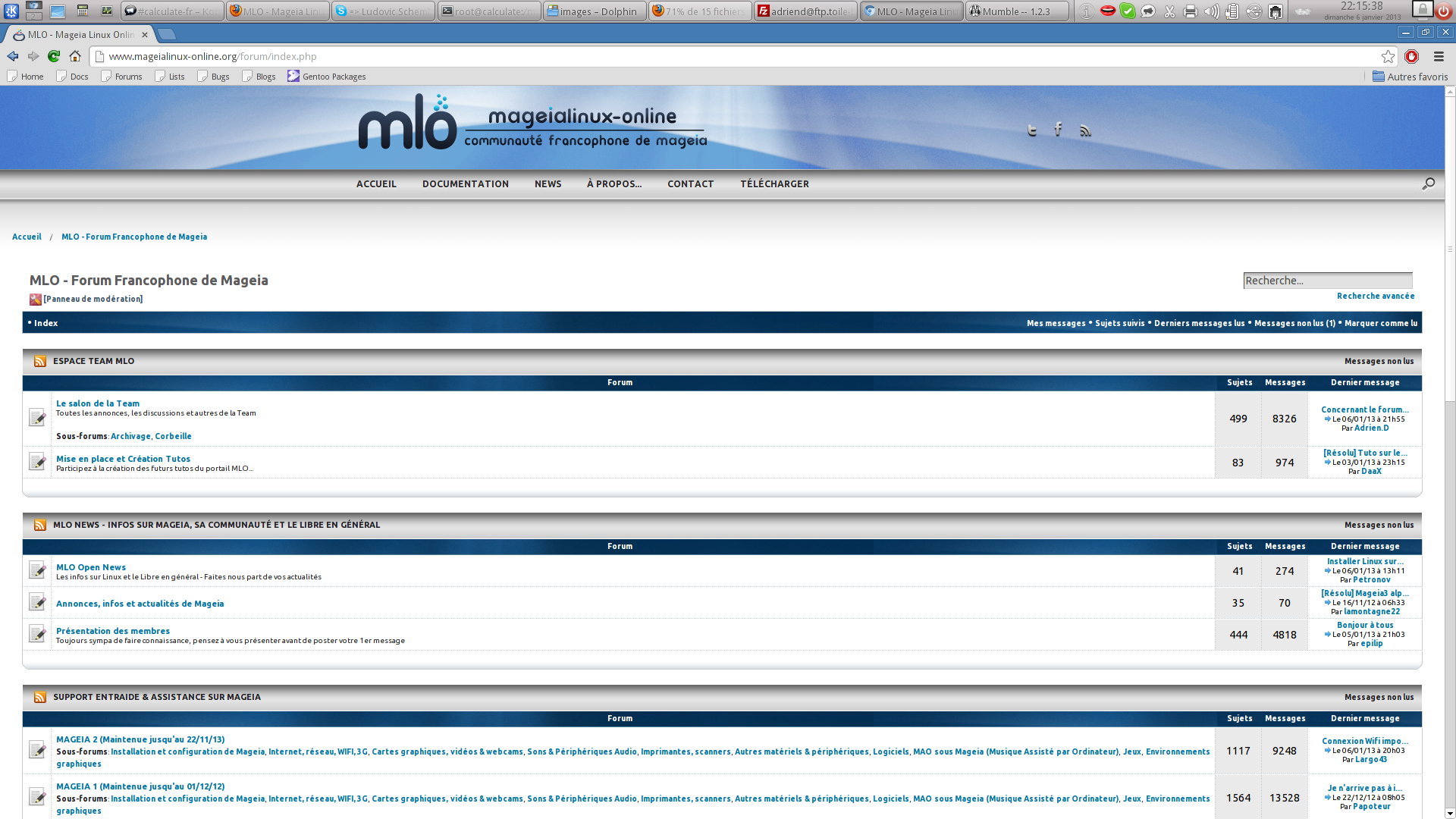The image size is (1456, 819).
Task: Switch to the Mumble 1.2.3 taskbar window
Action: pos(1017,11)
